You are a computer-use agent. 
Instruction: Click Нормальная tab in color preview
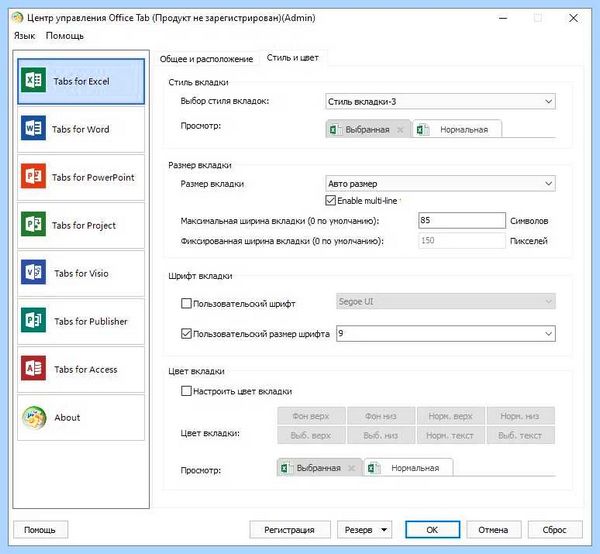[x=409, y=468]
